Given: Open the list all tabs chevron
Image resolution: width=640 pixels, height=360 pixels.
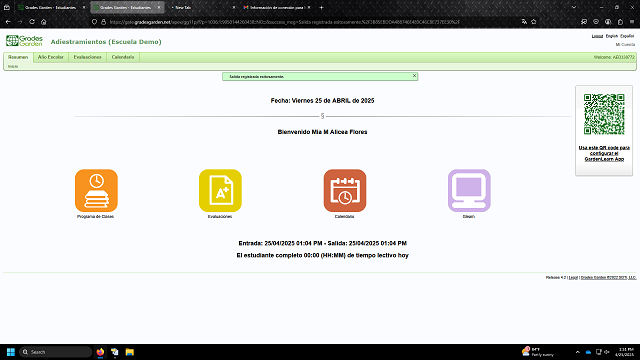Looking at the screenshot, I should pyautogui.click(x=574, y=7).
